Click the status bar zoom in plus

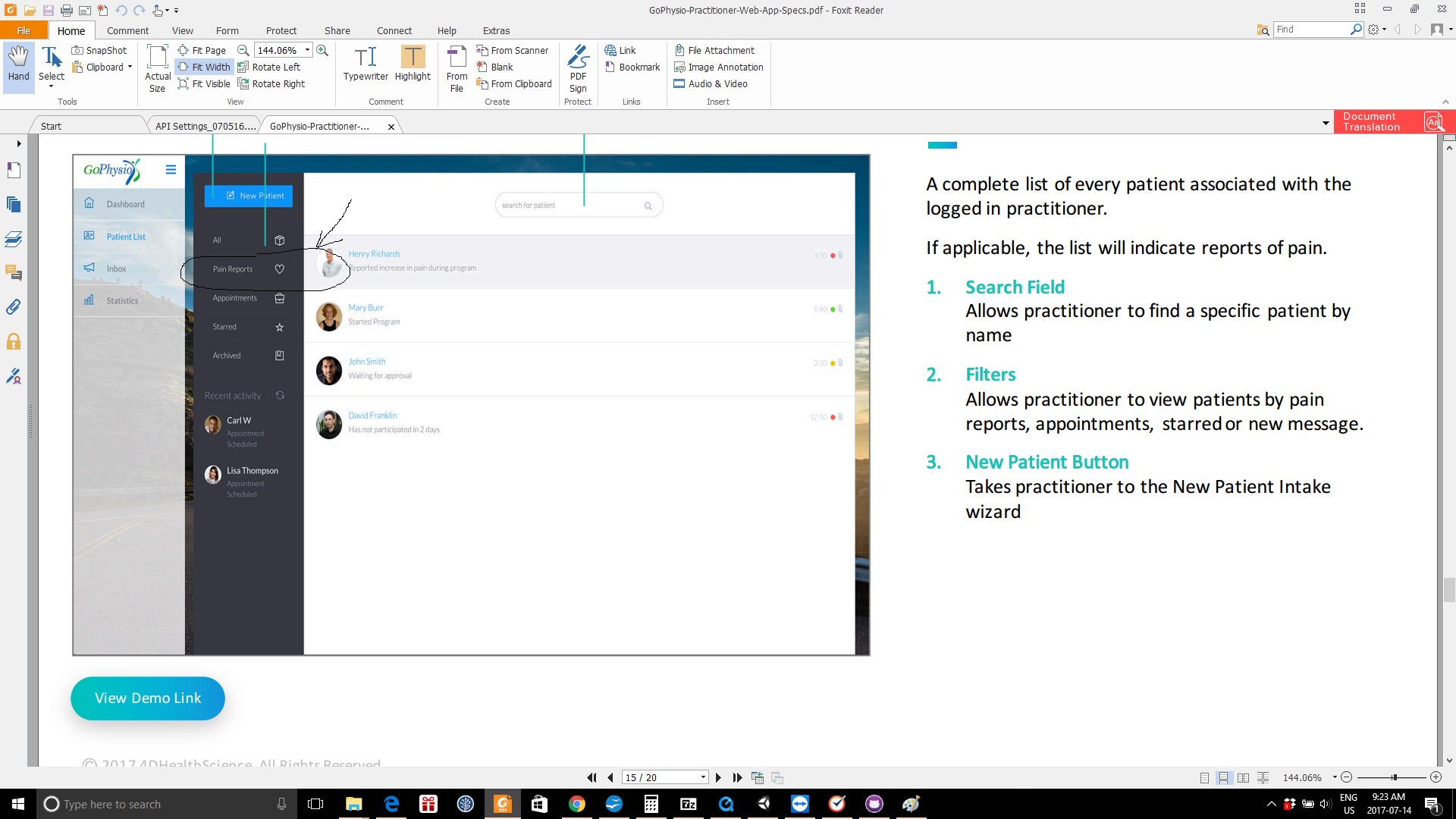[1436, 777]
